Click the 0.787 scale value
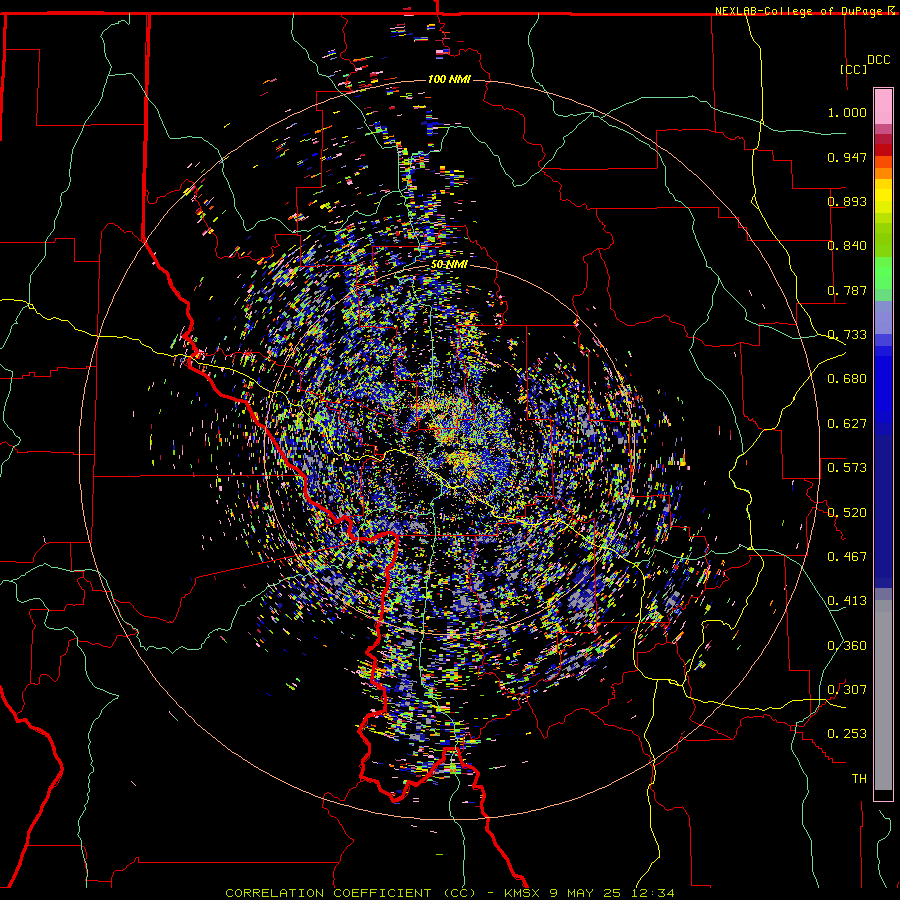900x900 pixels. pos(847,290)
